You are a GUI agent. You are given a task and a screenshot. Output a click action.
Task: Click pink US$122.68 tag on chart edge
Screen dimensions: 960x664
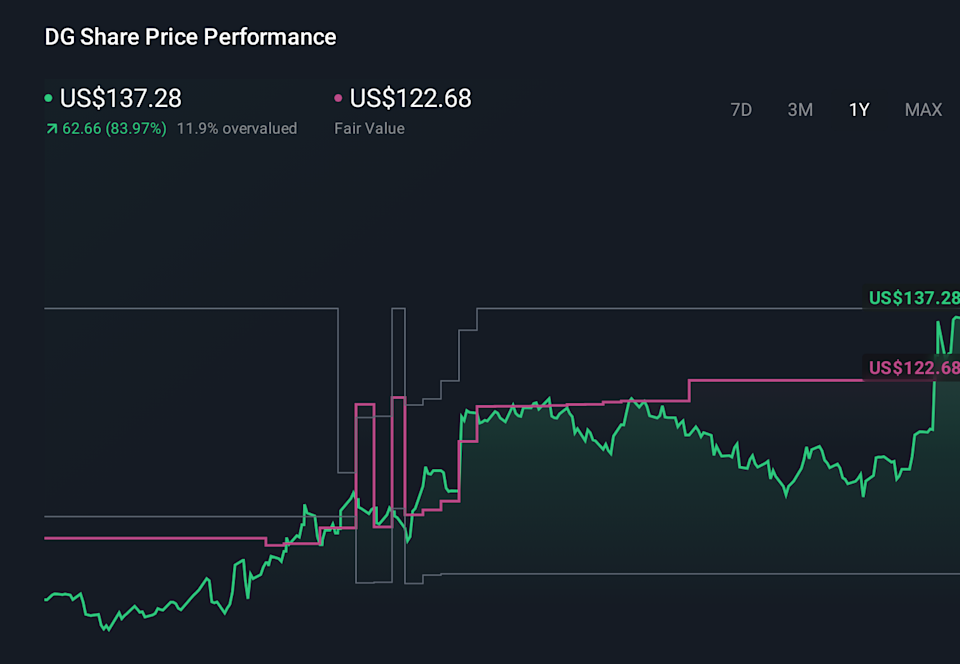coord(913,367)
